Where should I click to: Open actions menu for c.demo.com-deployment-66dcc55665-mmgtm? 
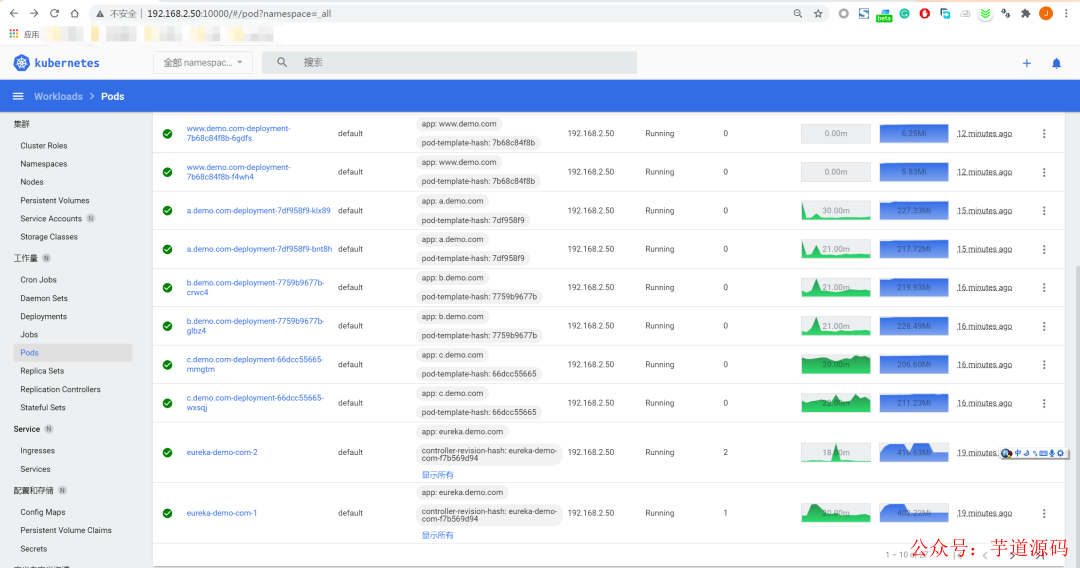click(x=1044, y=365)
